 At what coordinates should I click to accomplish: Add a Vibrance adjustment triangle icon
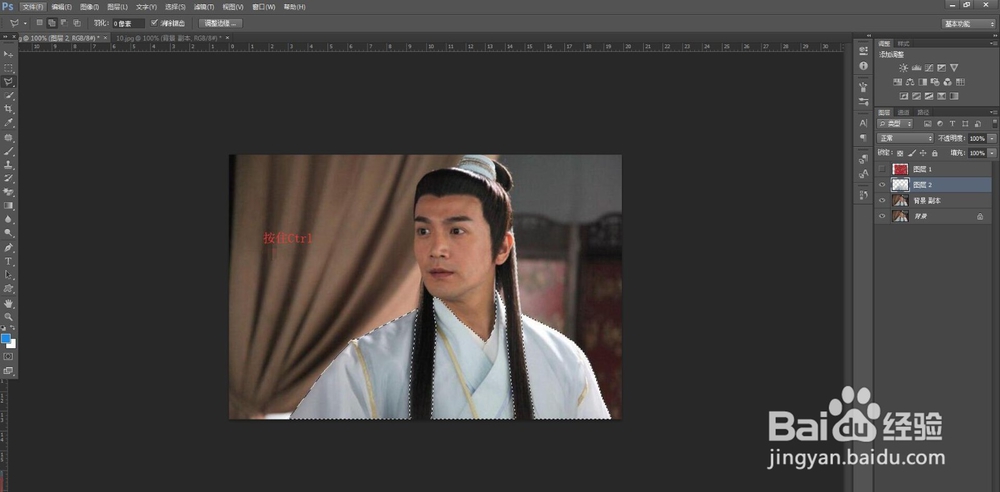[954, 68]
